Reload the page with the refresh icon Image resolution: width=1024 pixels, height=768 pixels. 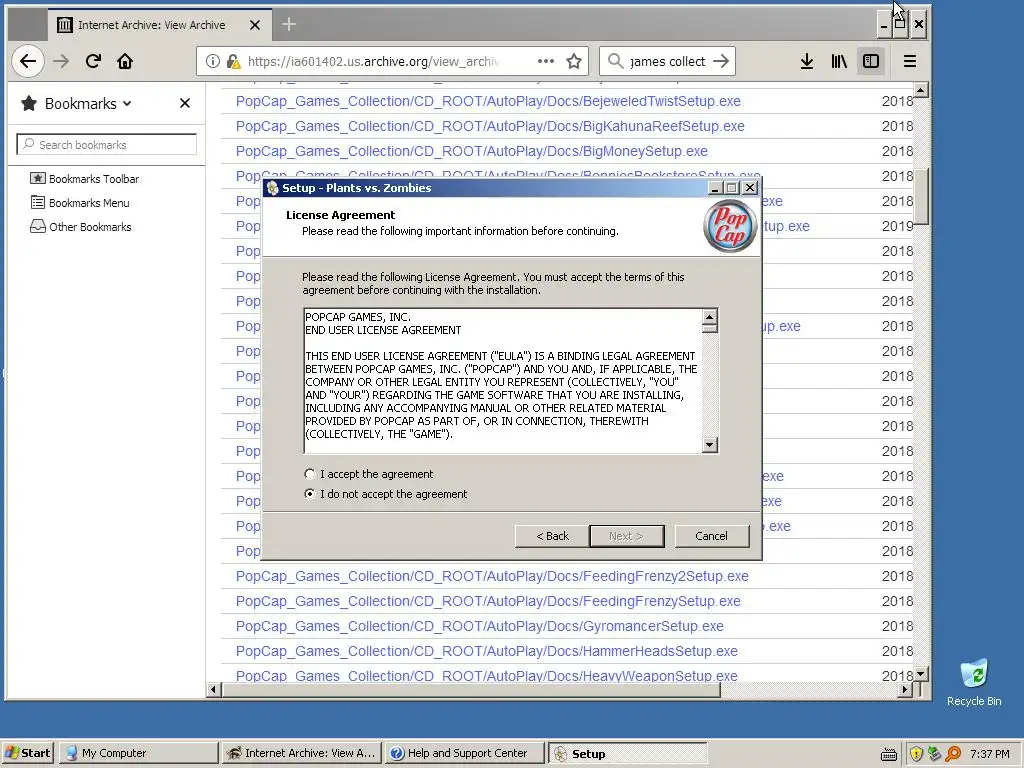[93, 61]
